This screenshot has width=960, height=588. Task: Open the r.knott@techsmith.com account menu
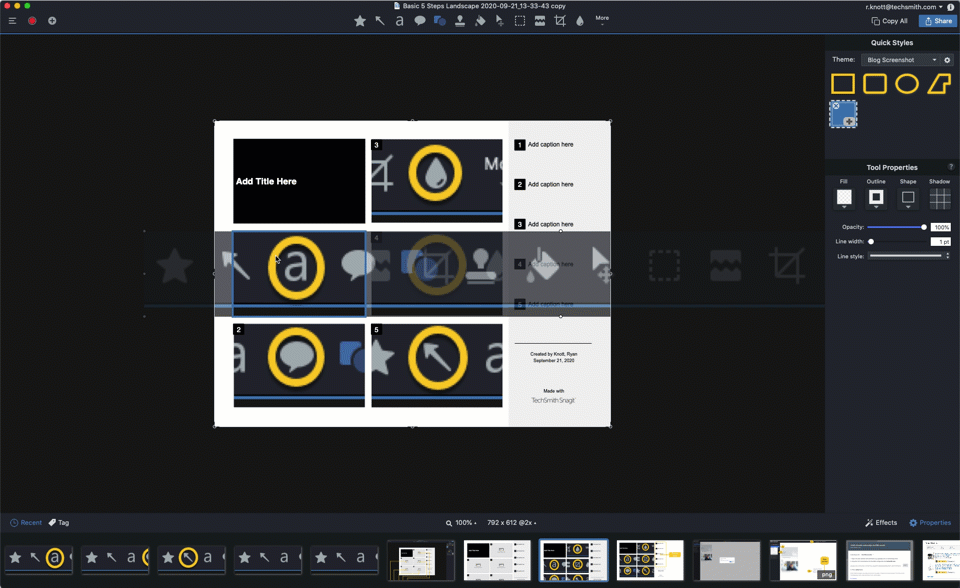[904, 7]
